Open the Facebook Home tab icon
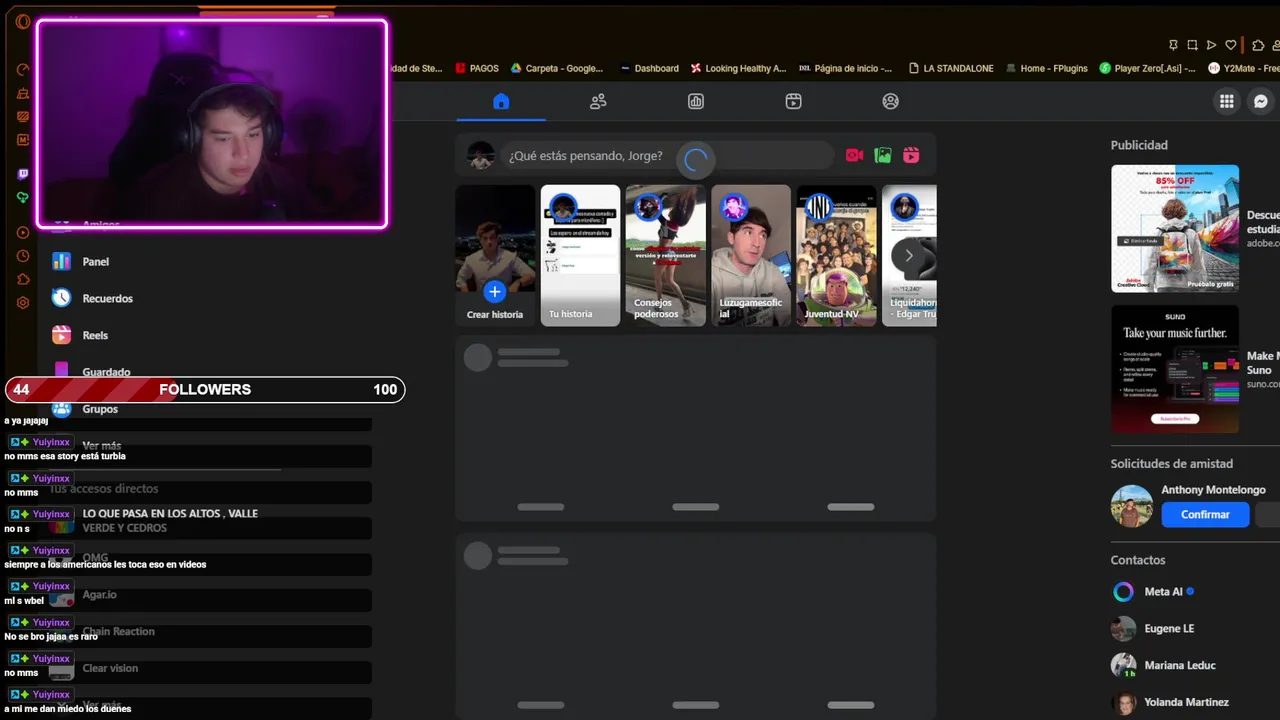This screenshot has height=720, width=1280. pos(501,101)
